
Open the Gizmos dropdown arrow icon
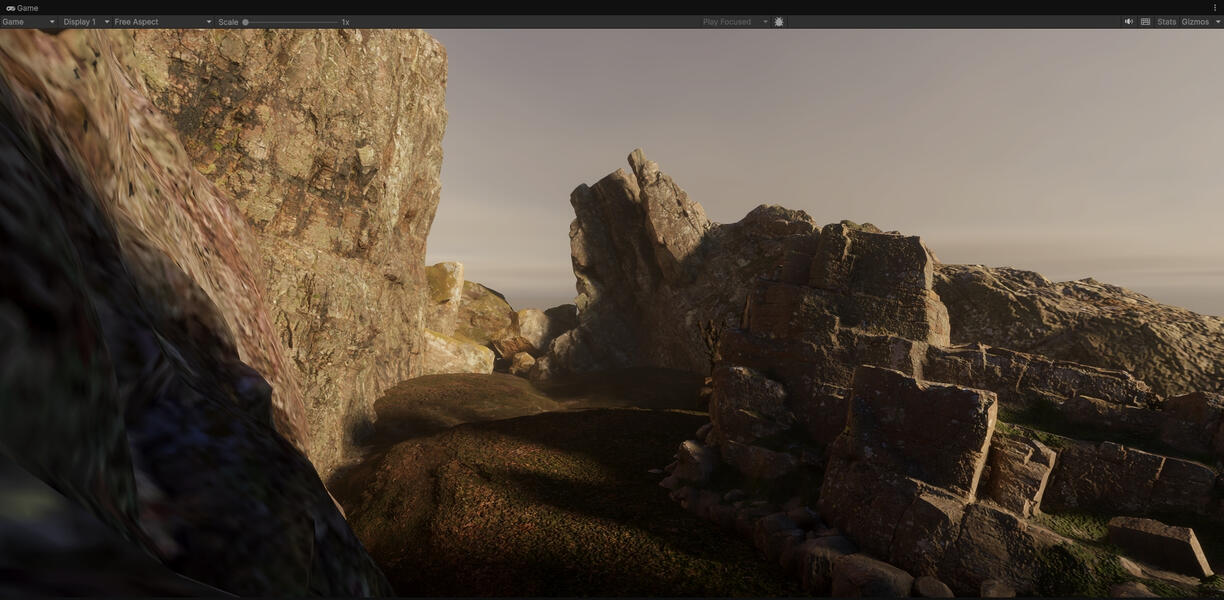tap(1218, 21)
